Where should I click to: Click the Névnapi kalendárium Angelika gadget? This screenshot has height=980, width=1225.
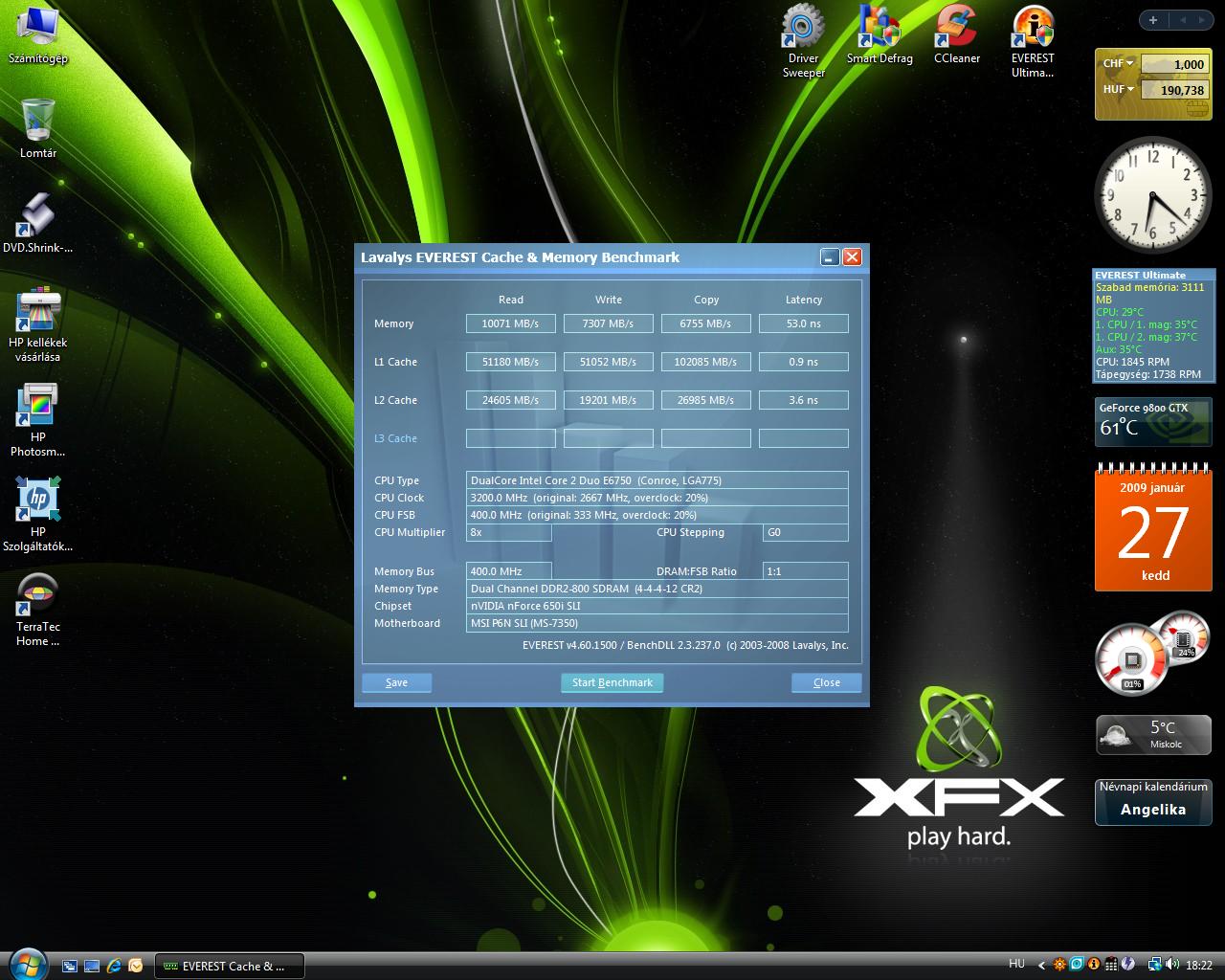(x=1153, y=801)
